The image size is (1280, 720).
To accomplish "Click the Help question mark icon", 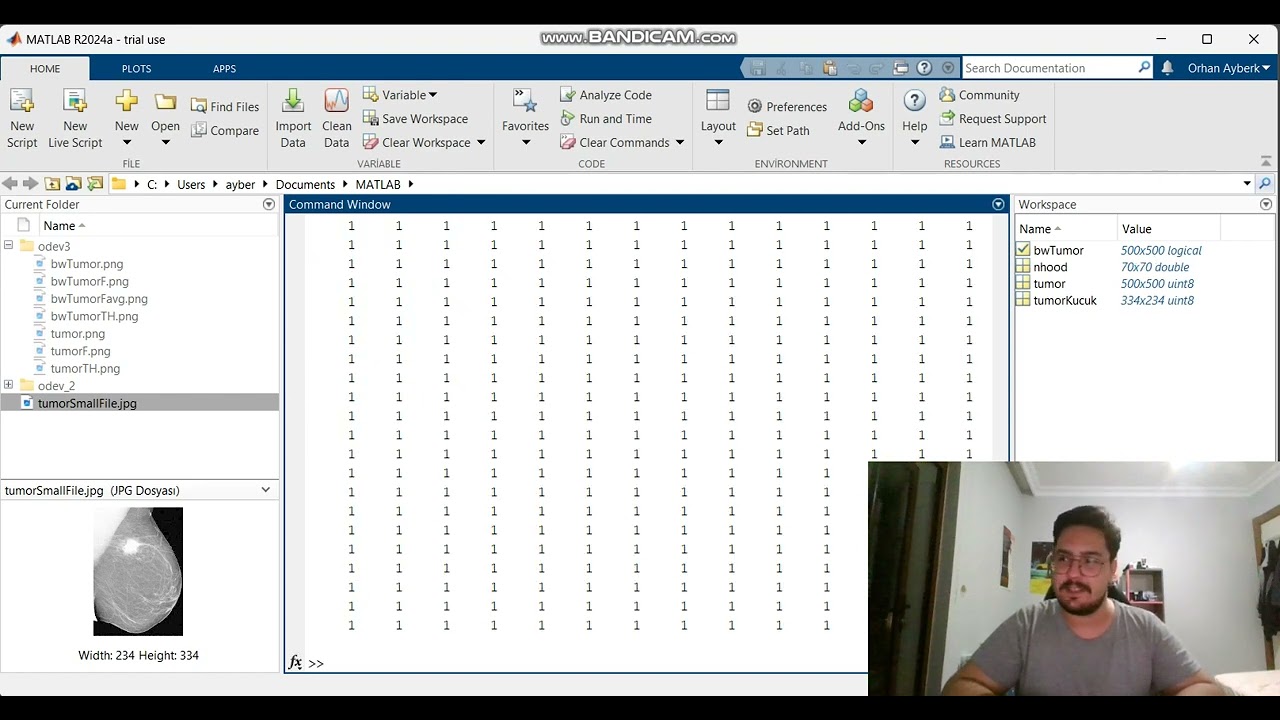I will 914,101.
